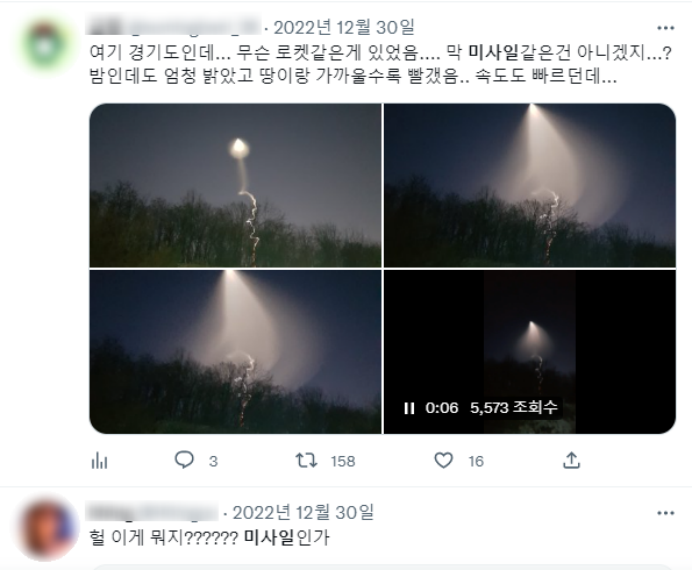Open top-left photo of rising smoke trail
The image size is (693, 570).
pyautogui.click(x=235, y=185)
